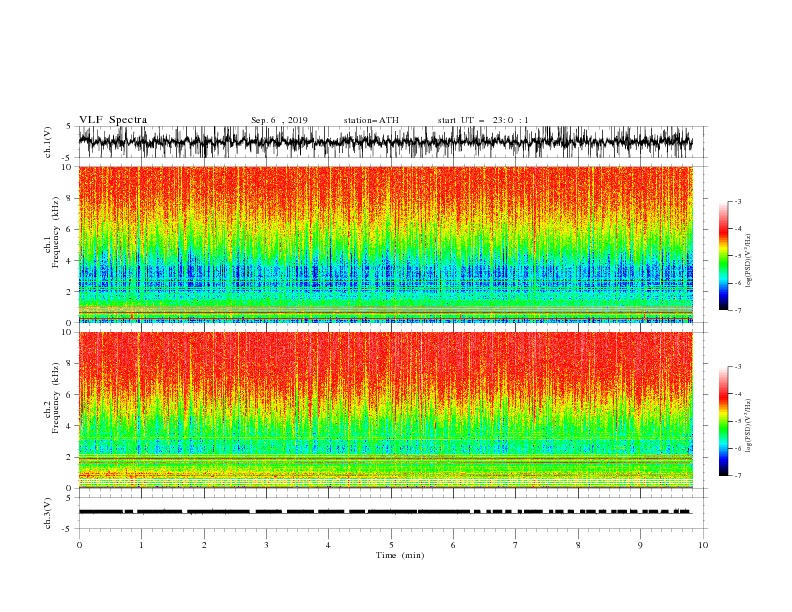Click the lower PSD color scale bar
The image size is (792, 612).
click(723, 421)
